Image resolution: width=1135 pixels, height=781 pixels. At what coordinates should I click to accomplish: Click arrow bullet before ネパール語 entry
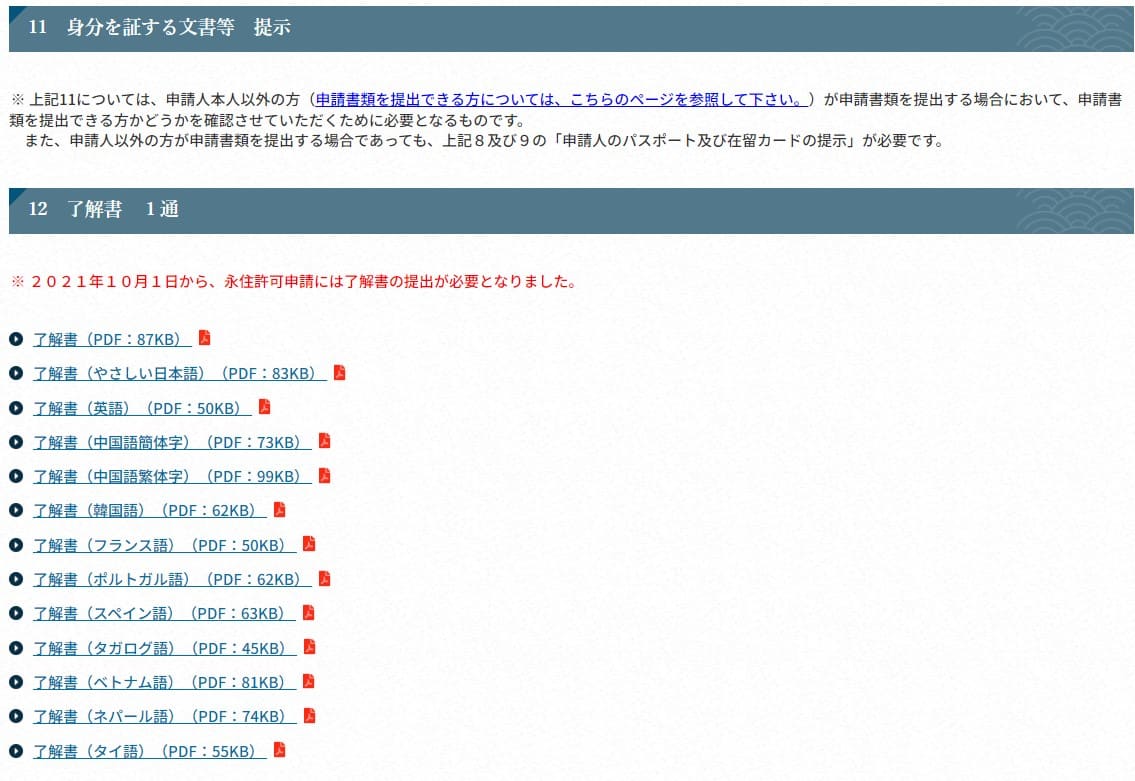(x=16, y=716)
